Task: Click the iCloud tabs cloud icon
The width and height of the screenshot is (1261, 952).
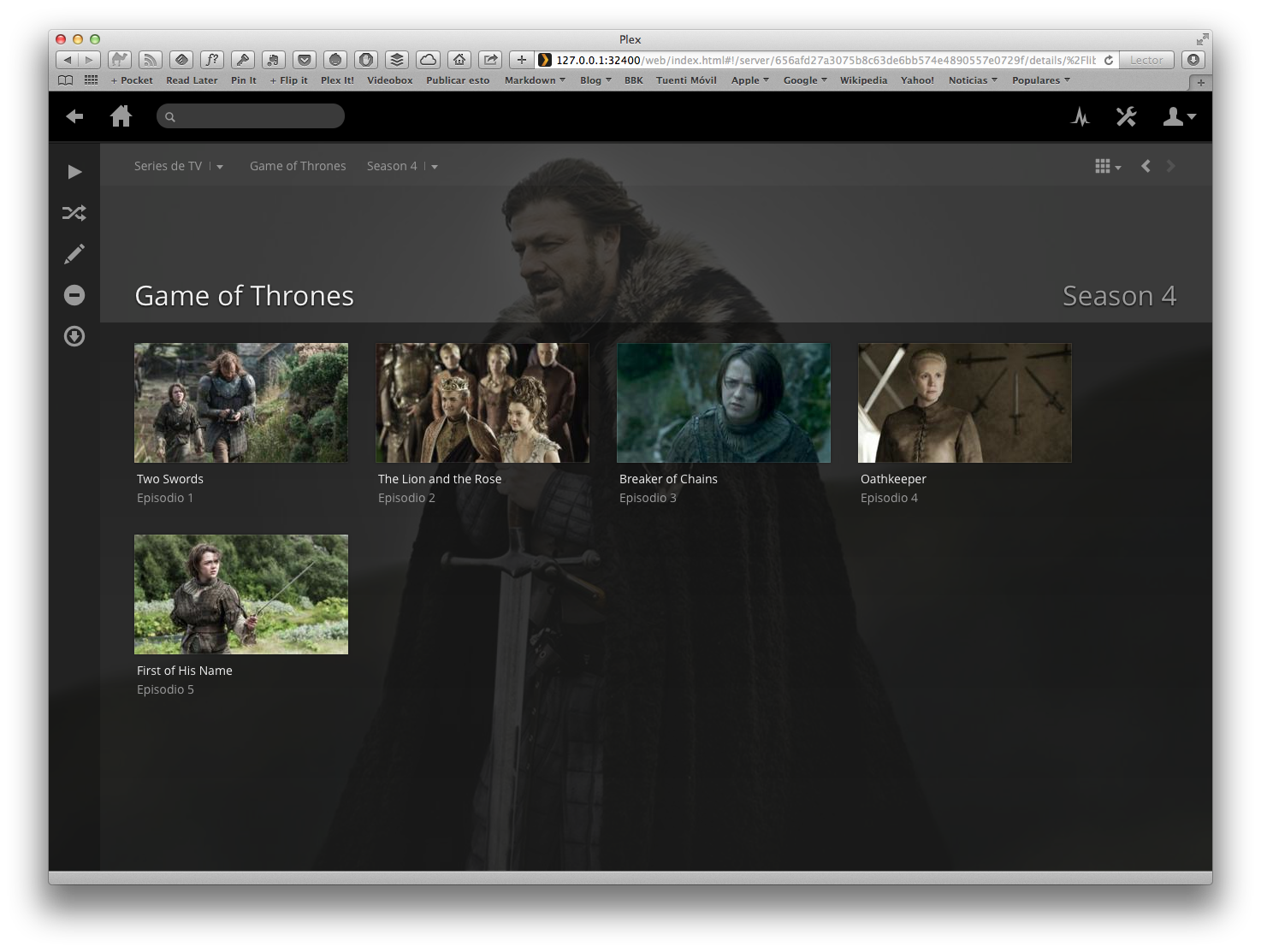Action: pyautogui.click(x=428, y=60)
